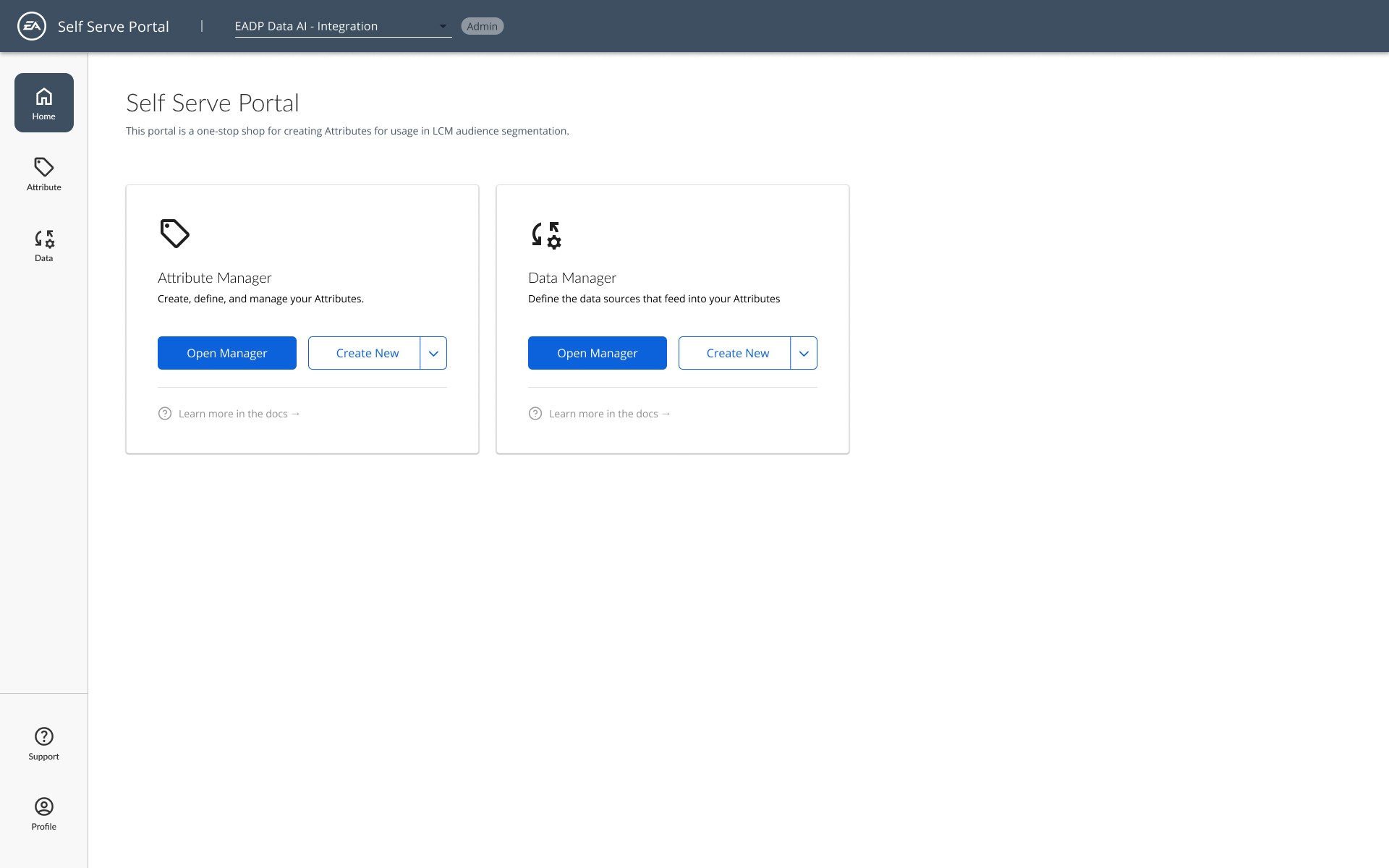Open the Data sidebar icon
1389x868 pixels.
(x=43, y=245)
